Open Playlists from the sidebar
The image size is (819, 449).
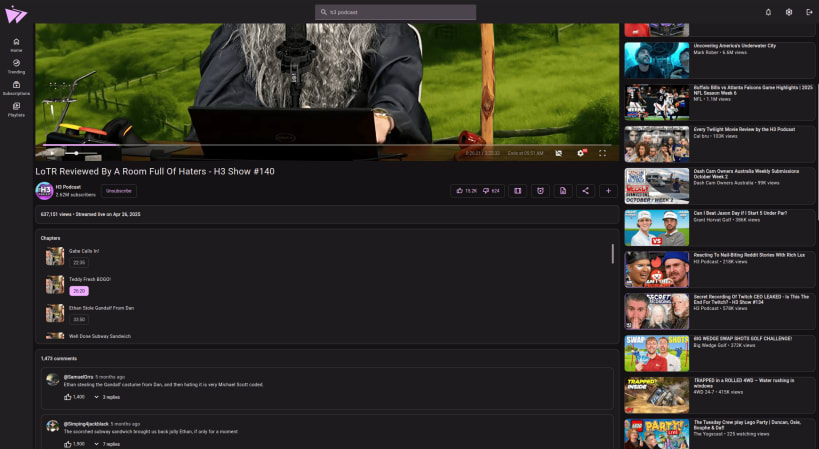pyautogui.click(x=16, y=109)
